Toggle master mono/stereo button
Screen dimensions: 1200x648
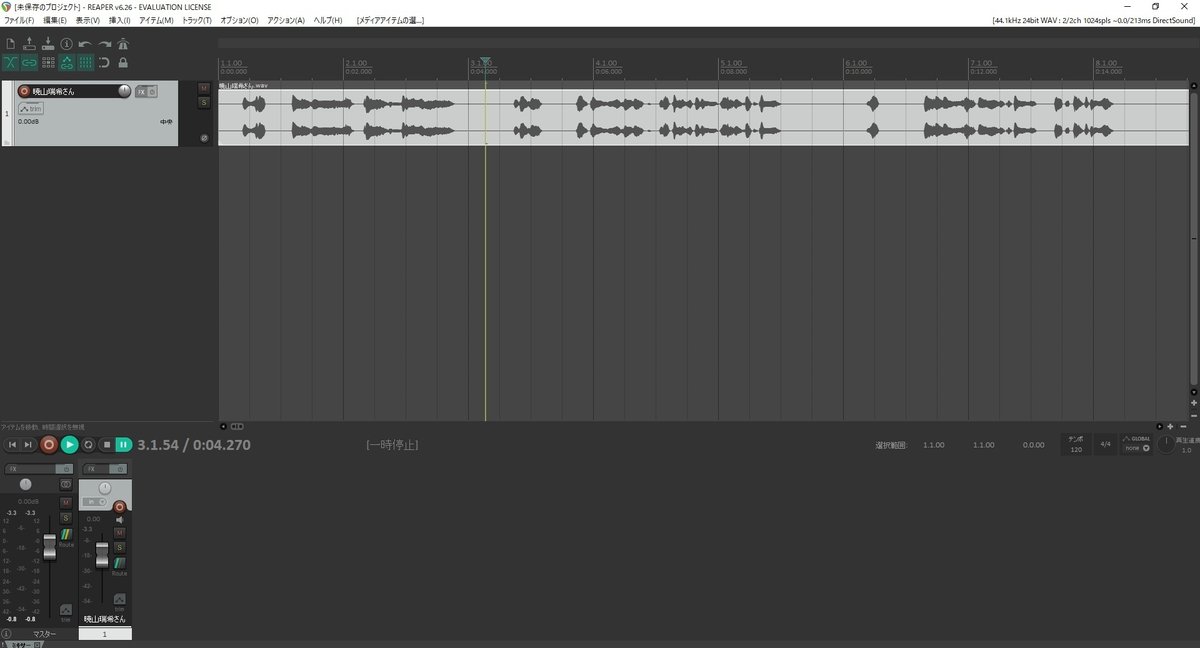click(x=66, y=484)
